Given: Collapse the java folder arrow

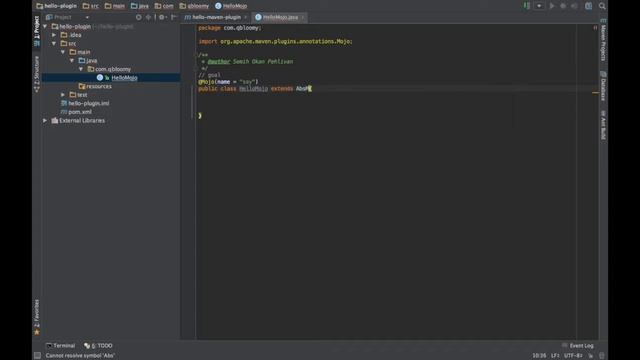Looking at the screenshot, I should (72, 61).
